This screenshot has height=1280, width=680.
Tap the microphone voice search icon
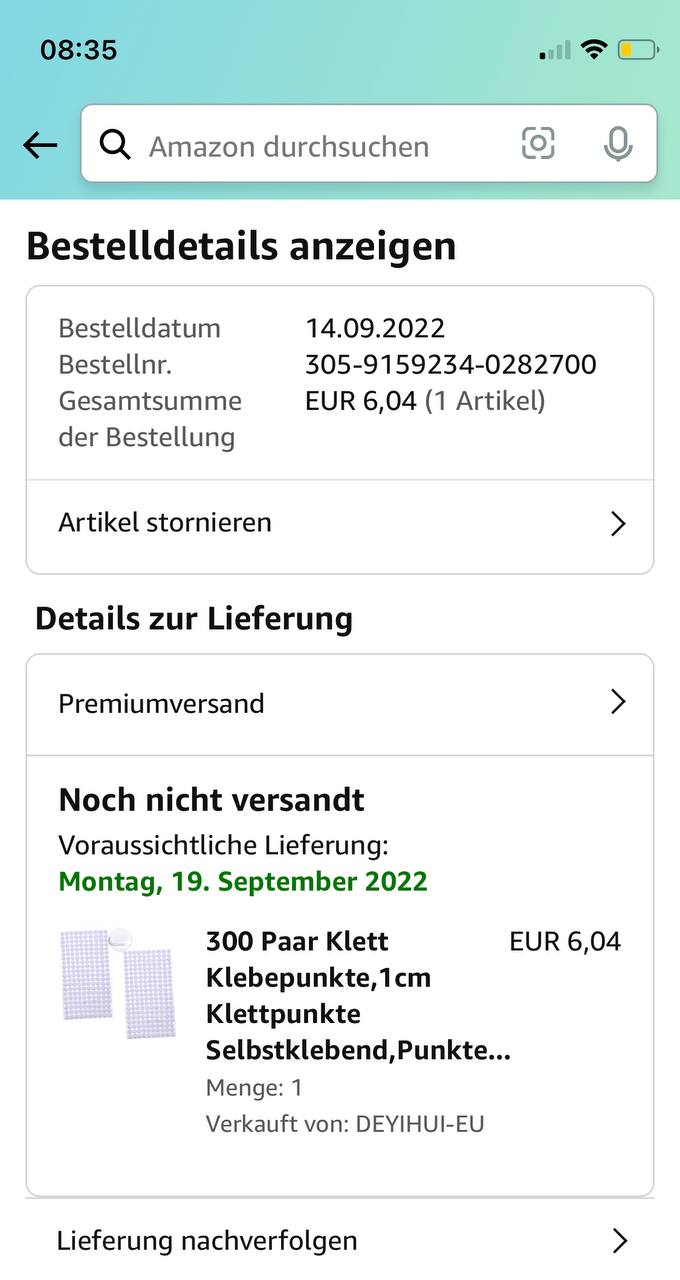tap(618, 145)
